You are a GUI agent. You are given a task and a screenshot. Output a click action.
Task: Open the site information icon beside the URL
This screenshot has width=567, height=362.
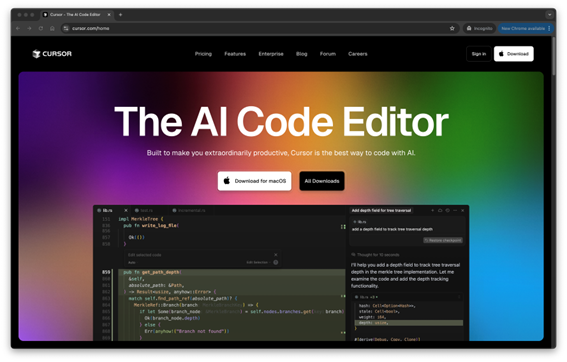point(66,28)
